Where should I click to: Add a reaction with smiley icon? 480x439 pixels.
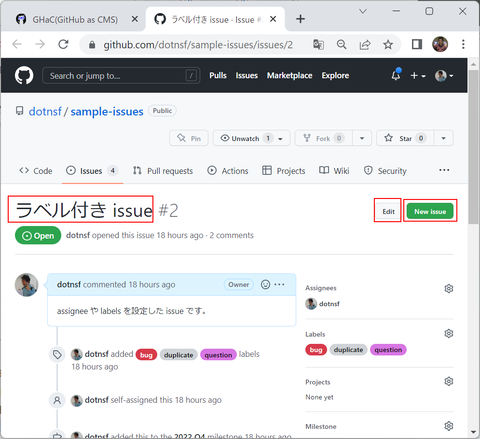tap(265, 284)
